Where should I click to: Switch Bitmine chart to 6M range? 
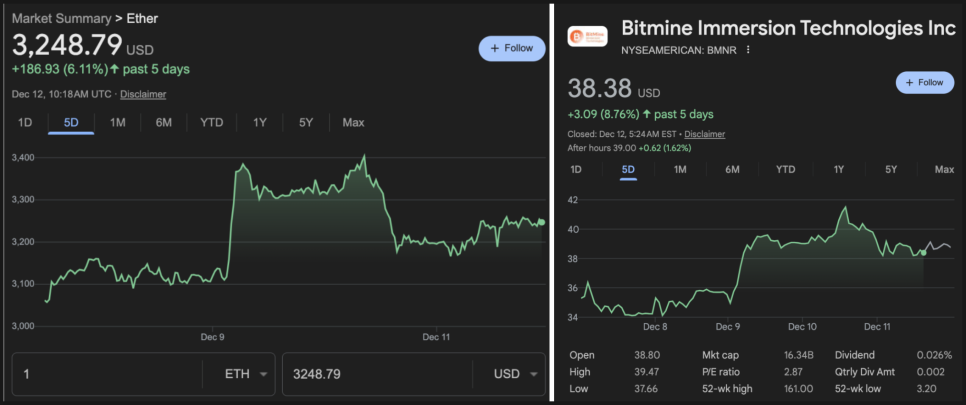click(732, 169)
